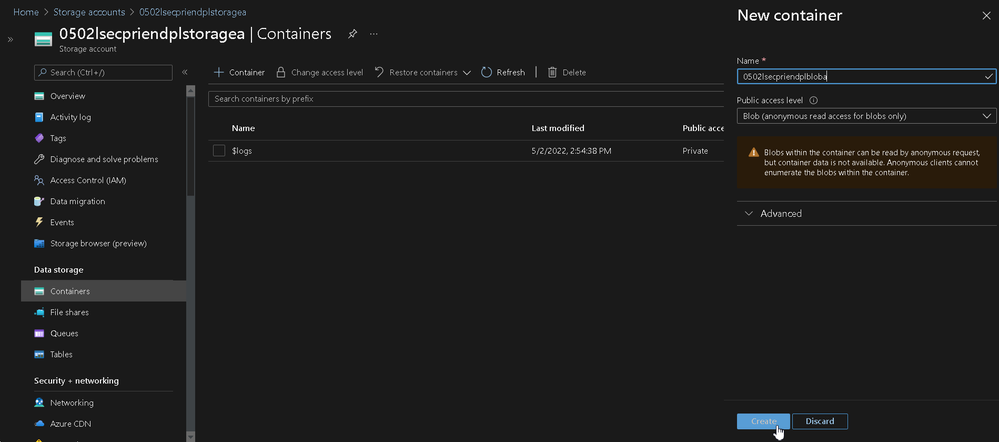
Task: Click the Data storage section heading
Action: click(x=59, y=270)
